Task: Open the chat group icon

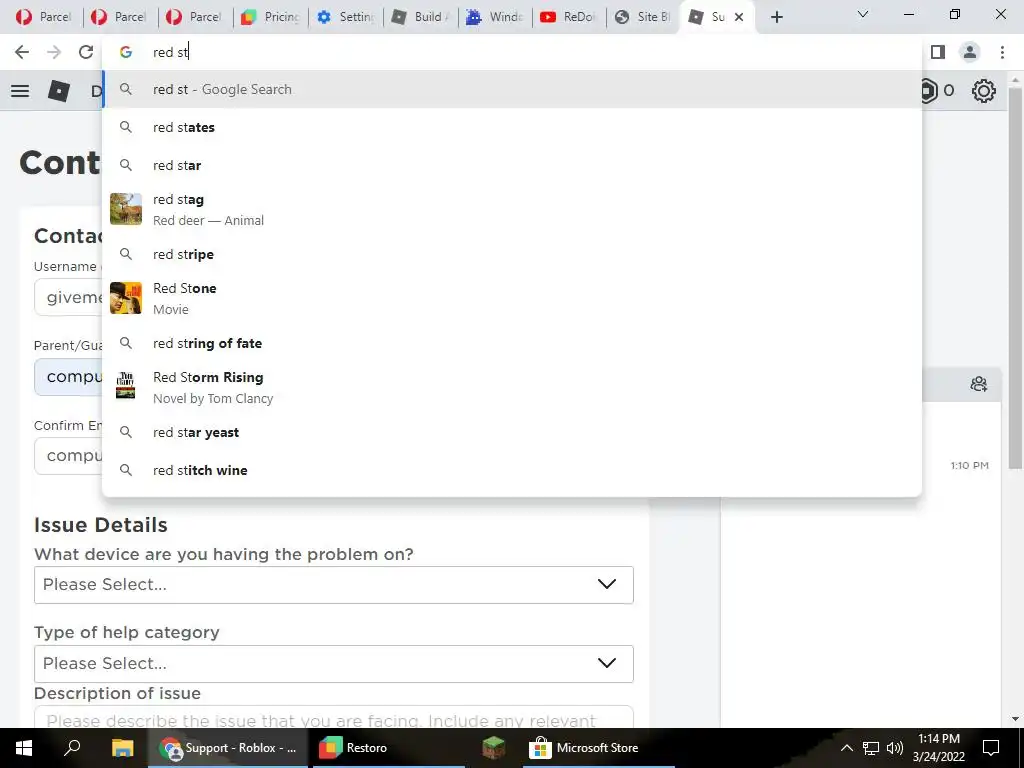Action: pyautogui.click(x=978, y=384)
